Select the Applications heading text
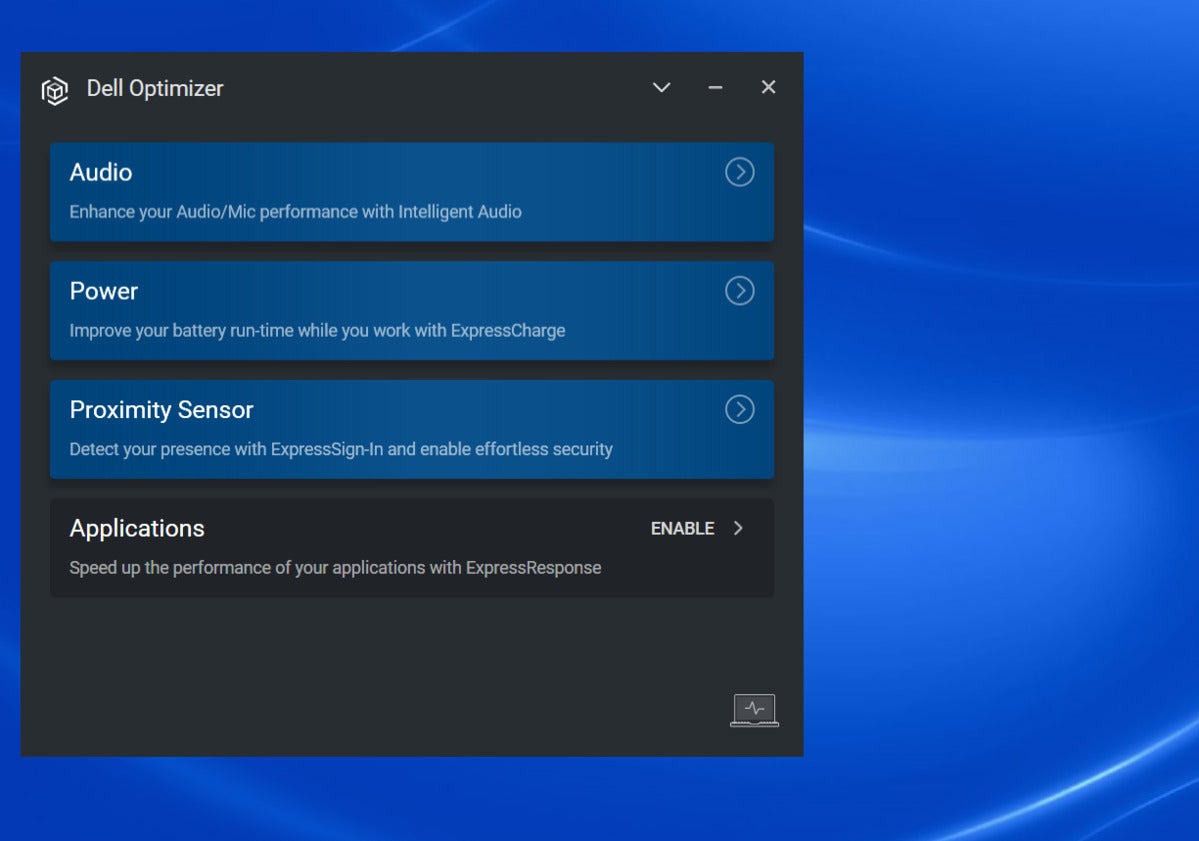The height and width of the screenshot is (841, 1199). coord(137,529)
